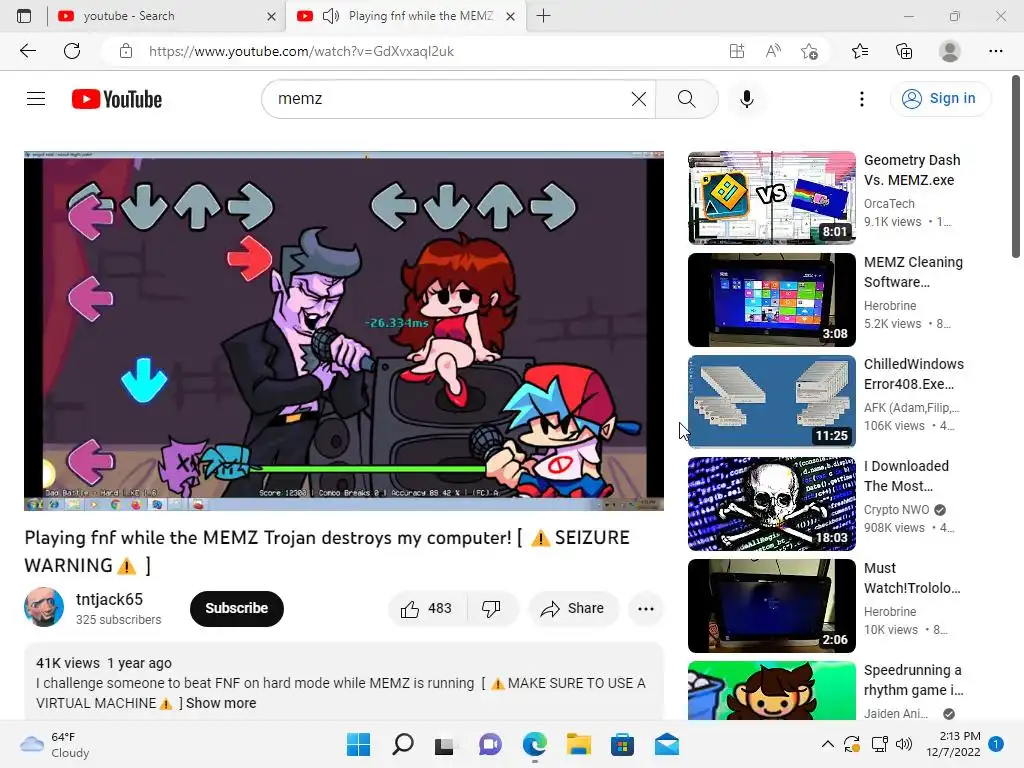Screen dimensions: 1024x768
Task: Open Edge Settings and more menu
Action: pos(995,51)
